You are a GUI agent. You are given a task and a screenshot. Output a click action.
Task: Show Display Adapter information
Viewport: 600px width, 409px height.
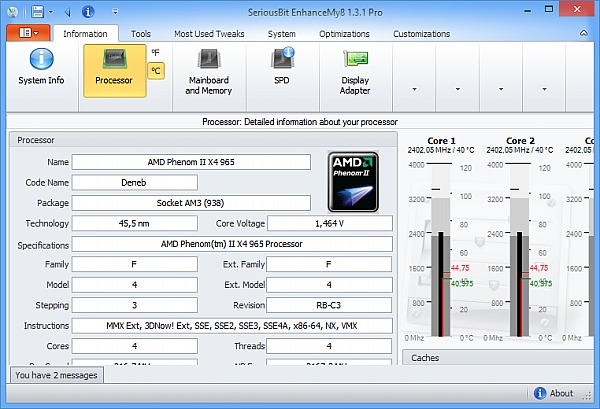(x=355, y=70)
